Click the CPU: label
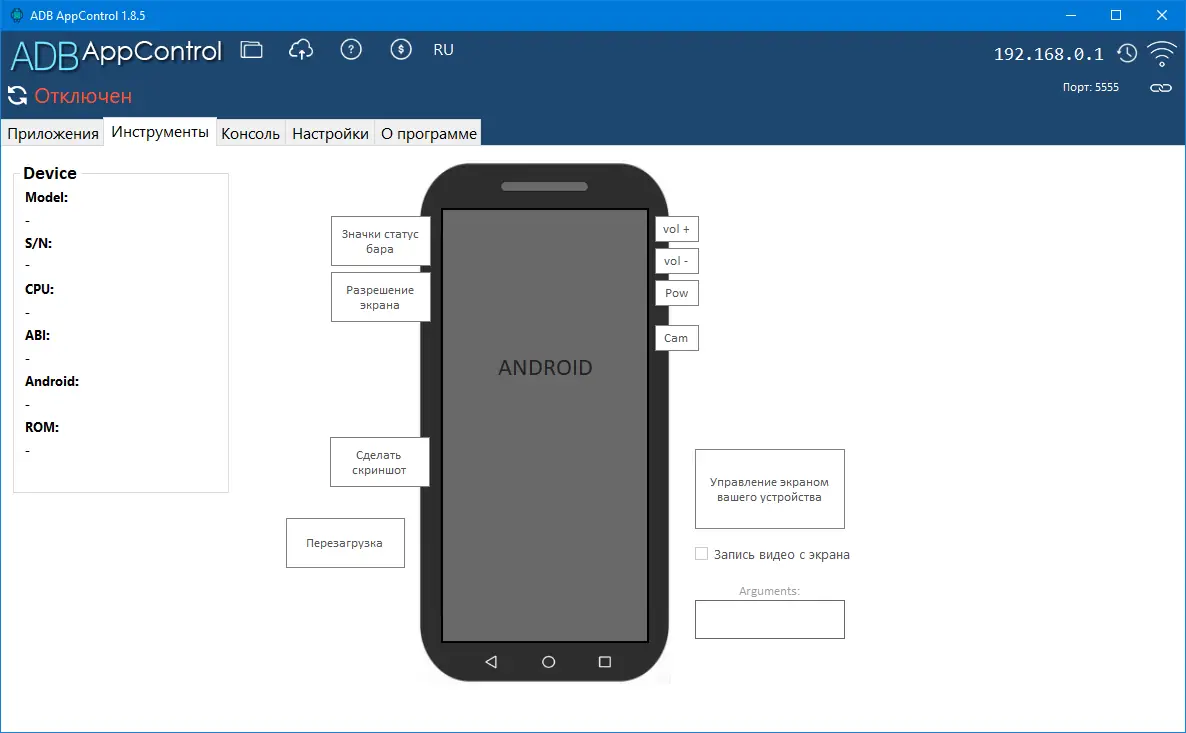1186x733 pixels. [x=39, y=289]
